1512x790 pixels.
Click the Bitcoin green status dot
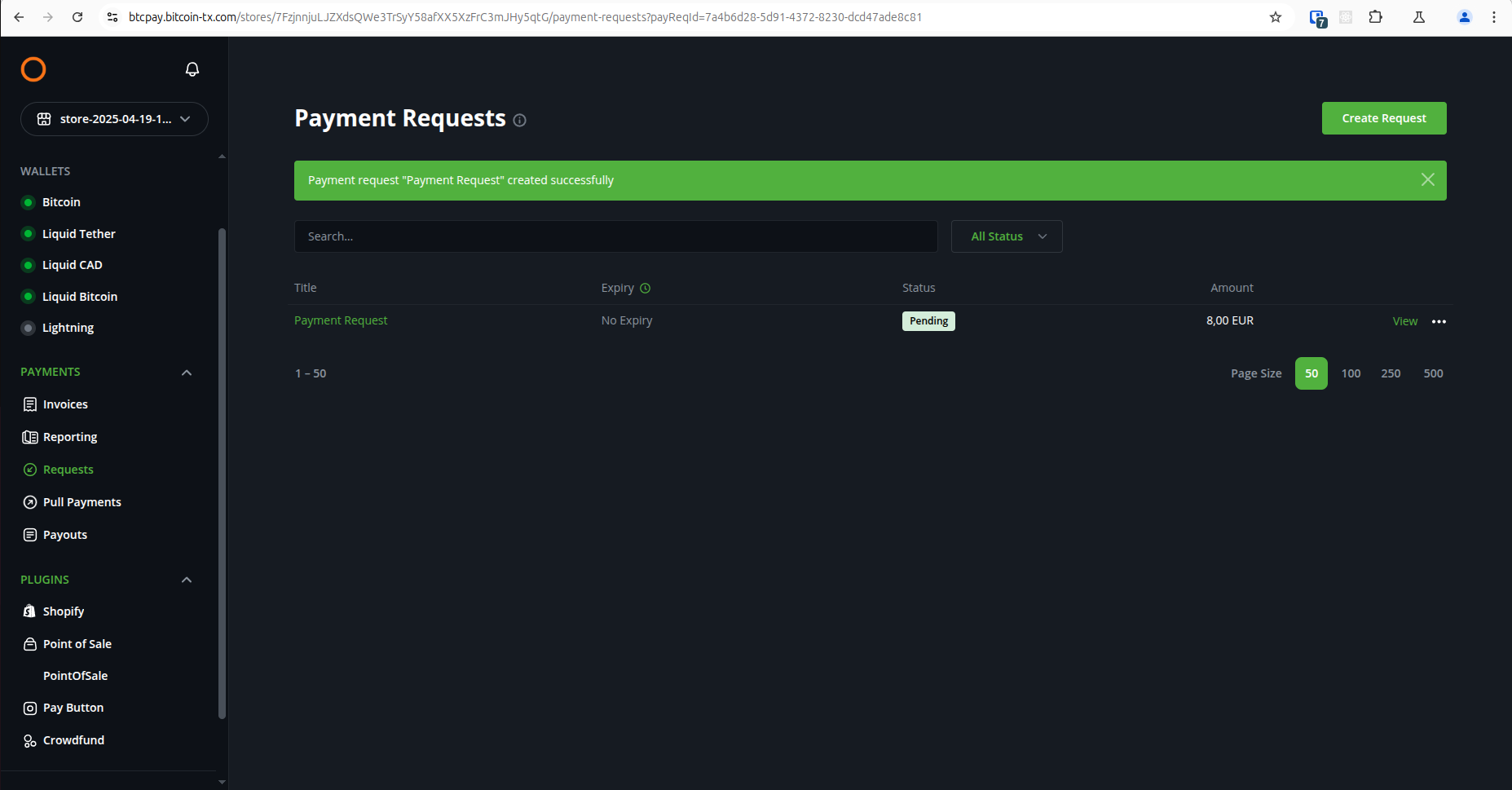click(29, 202)
